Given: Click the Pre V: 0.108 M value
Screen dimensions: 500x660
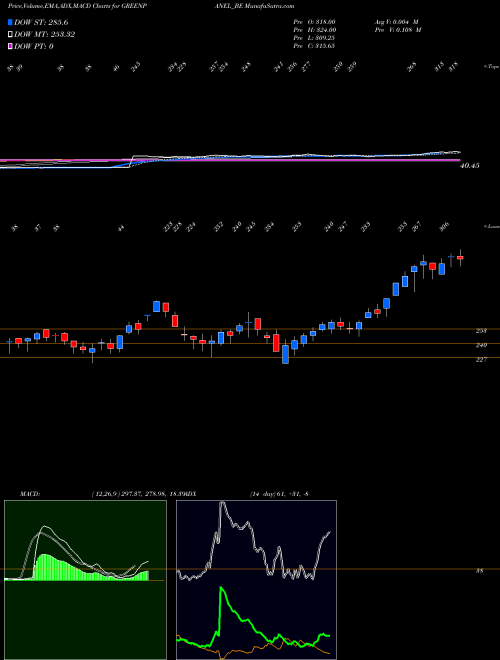Looking at the screenshot, I should pyautogui.click(x=397, y=30).
